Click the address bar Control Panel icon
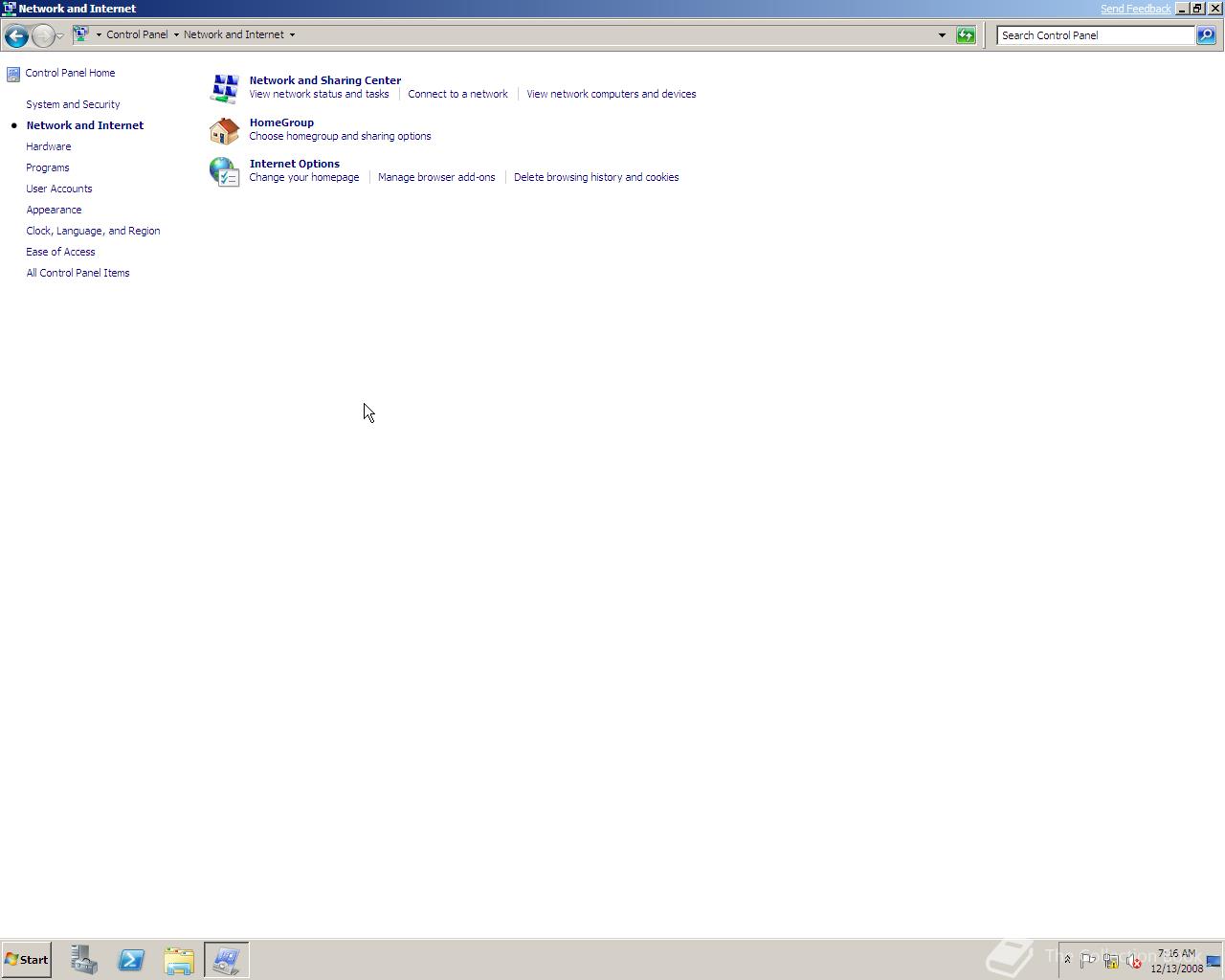 82,34
